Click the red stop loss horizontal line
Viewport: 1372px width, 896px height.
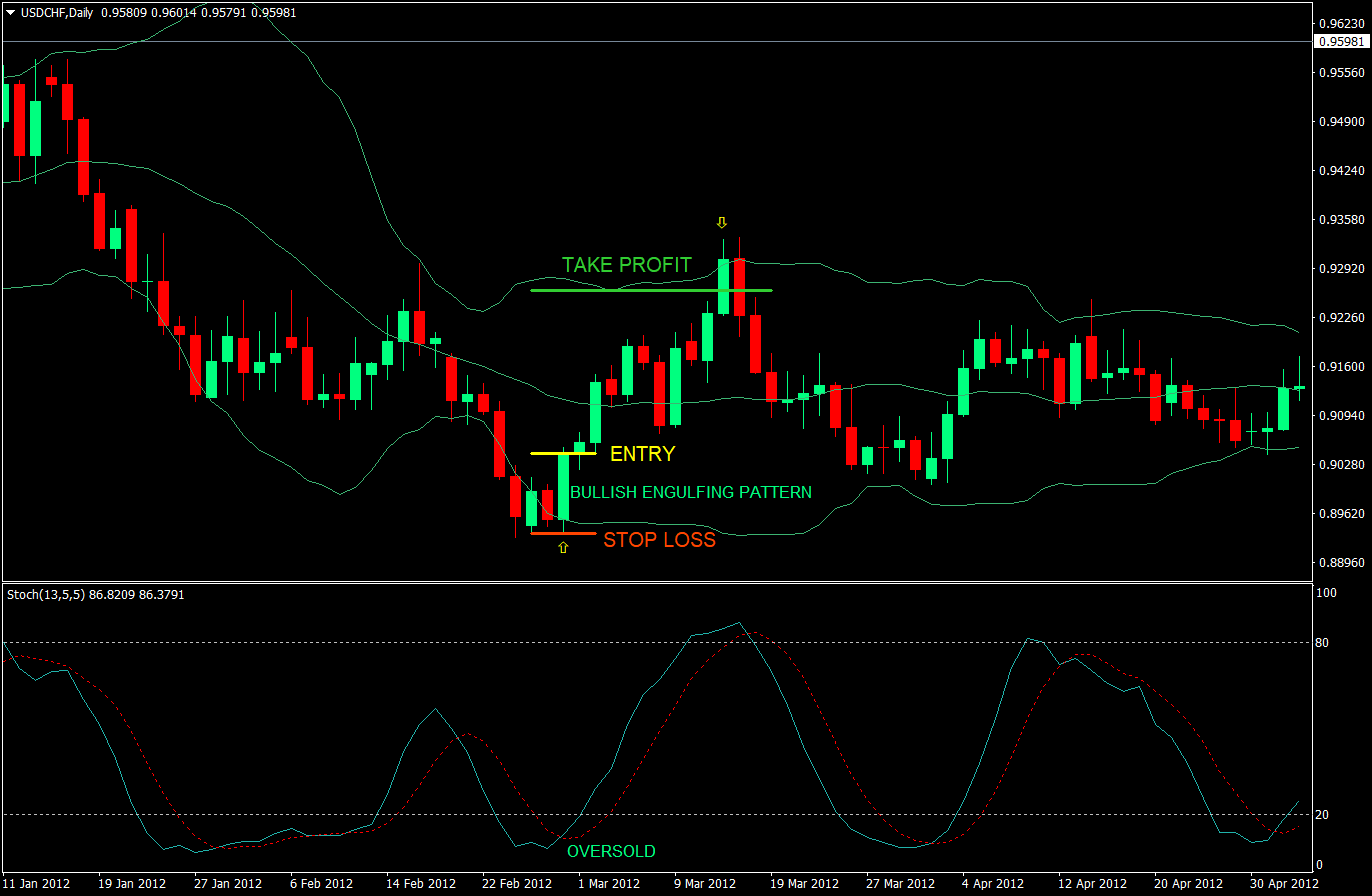click(x=563, y=533)
